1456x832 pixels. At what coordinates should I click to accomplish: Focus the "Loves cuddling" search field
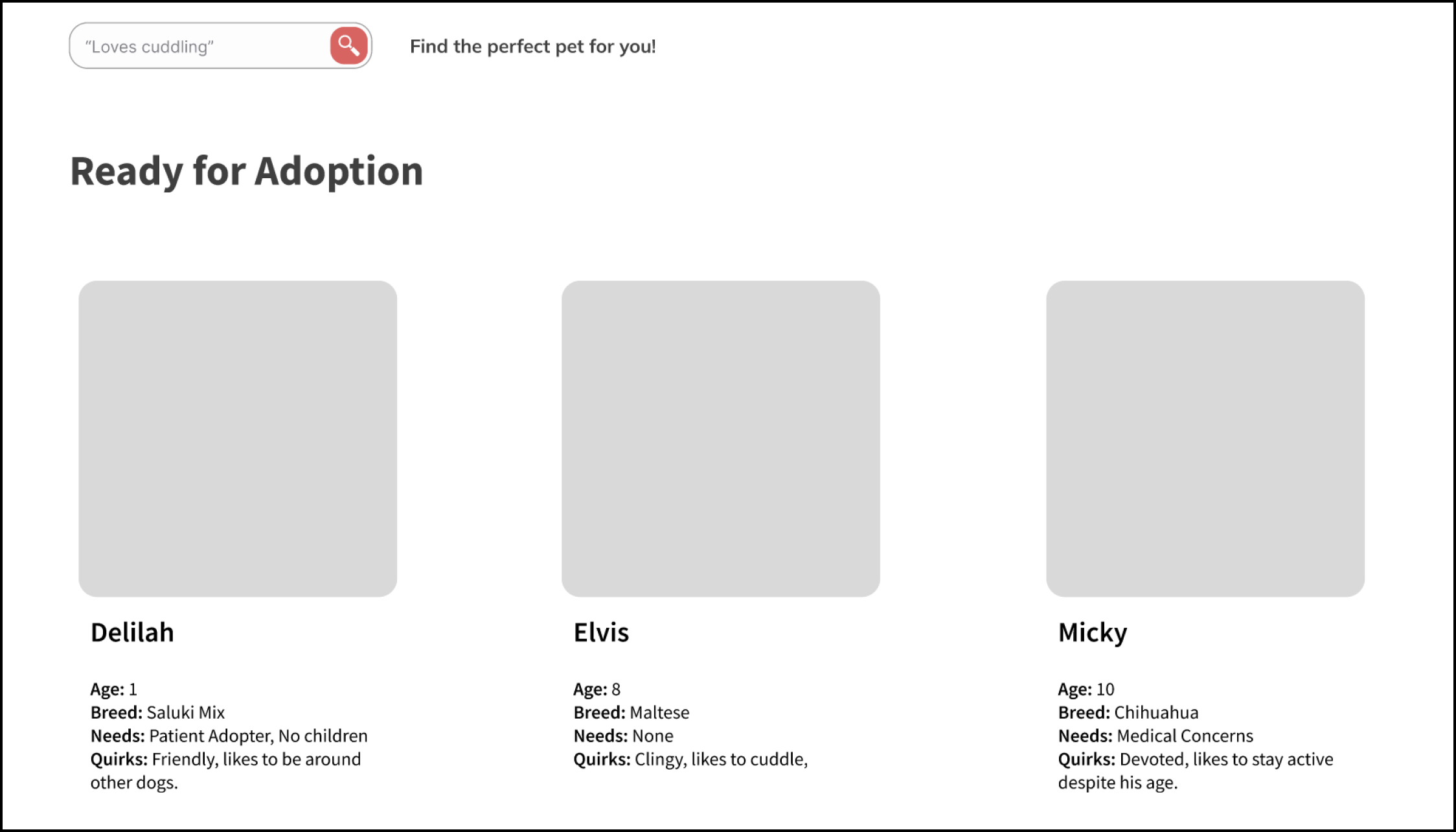tap(201, 46)
